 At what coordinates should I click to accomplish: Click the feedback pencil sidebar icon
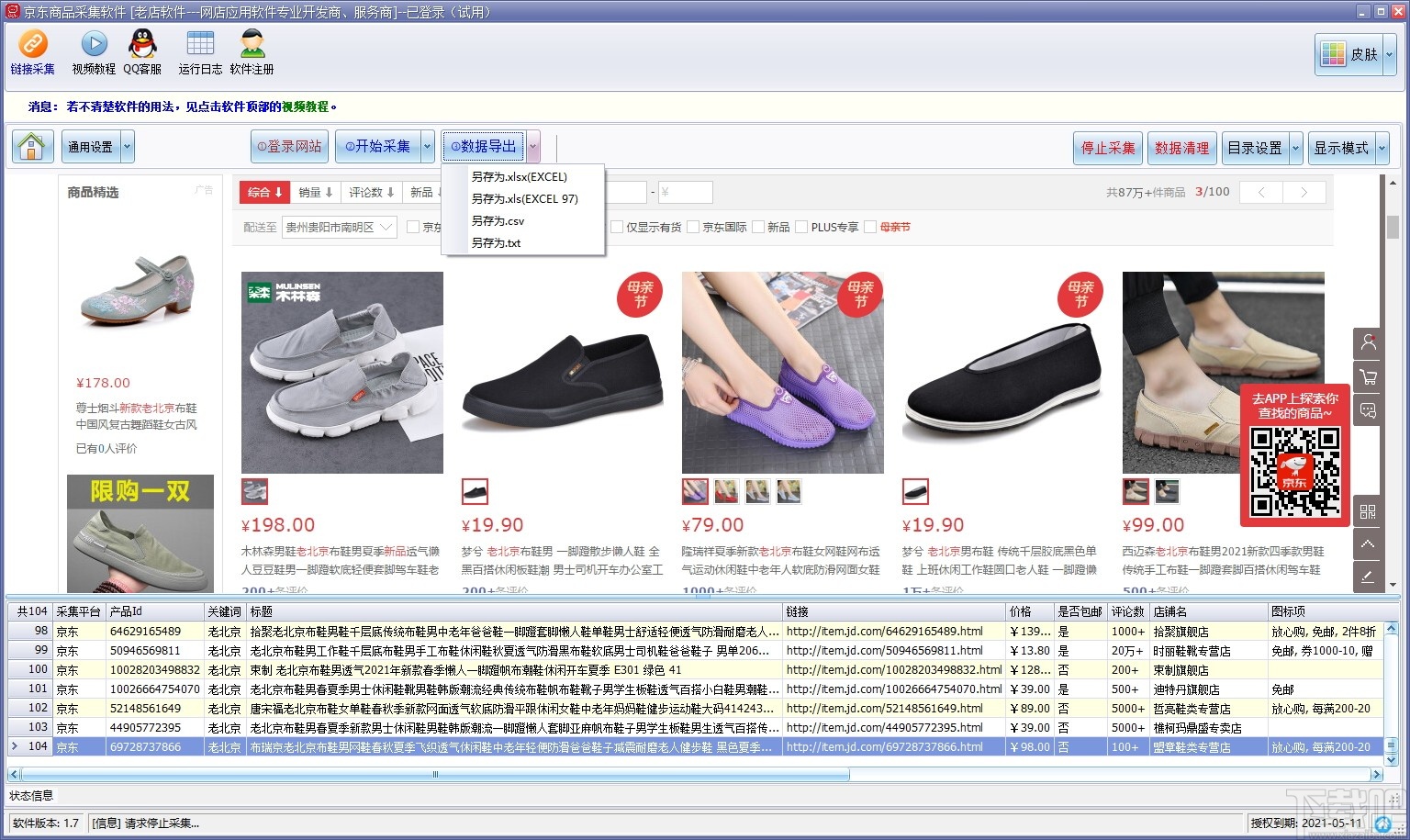1368,577
